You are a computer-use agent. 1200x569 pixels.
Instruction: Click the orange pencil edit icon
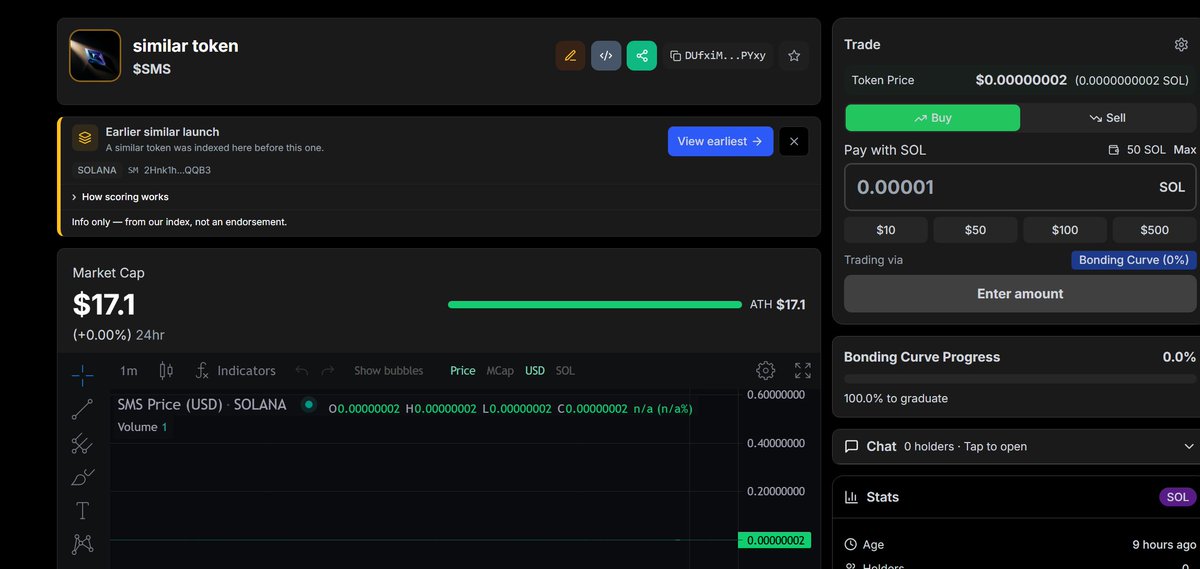[x=570, y=56]
